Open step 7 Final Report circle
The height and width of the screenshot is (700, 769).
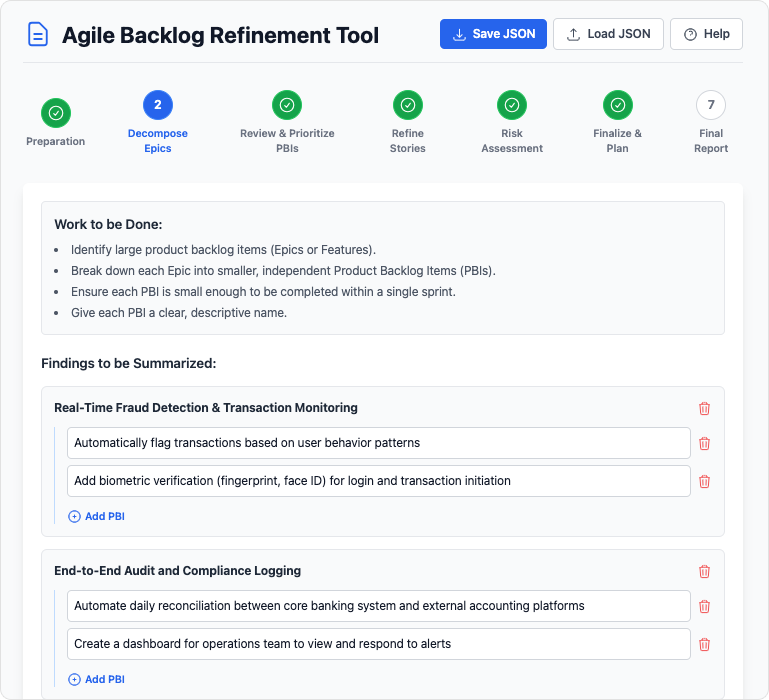[x=711, y=105]
